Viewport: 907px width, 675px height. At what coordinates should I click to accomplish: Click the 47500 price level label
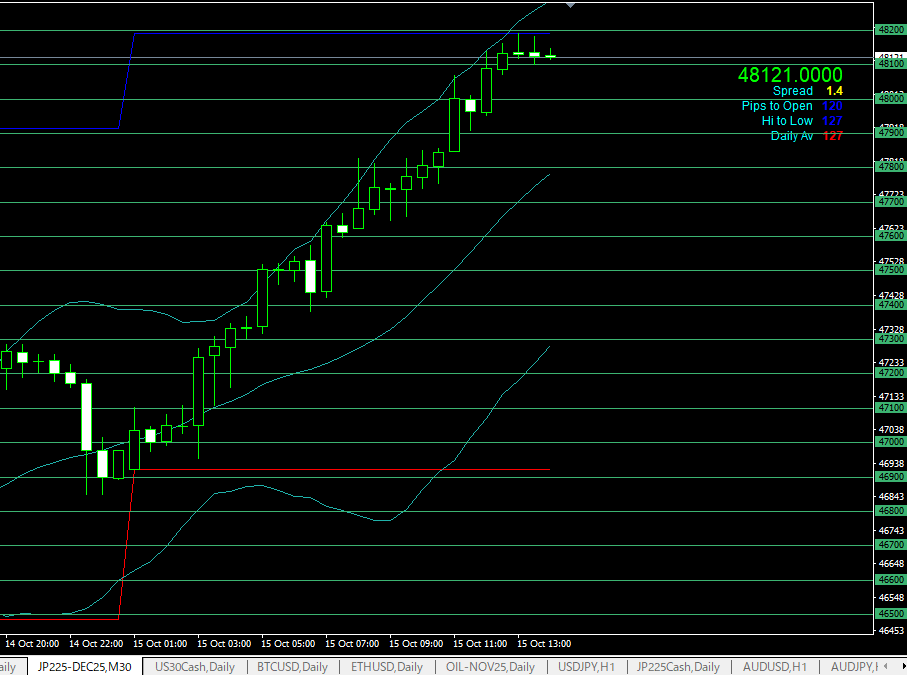[x=889, y=270]
